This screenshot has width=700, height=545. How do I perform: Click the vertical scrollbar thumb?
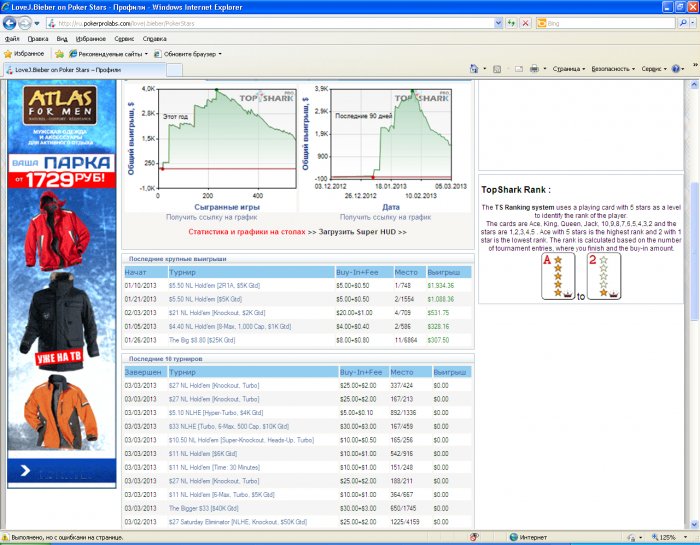click(x=694, y=251)
